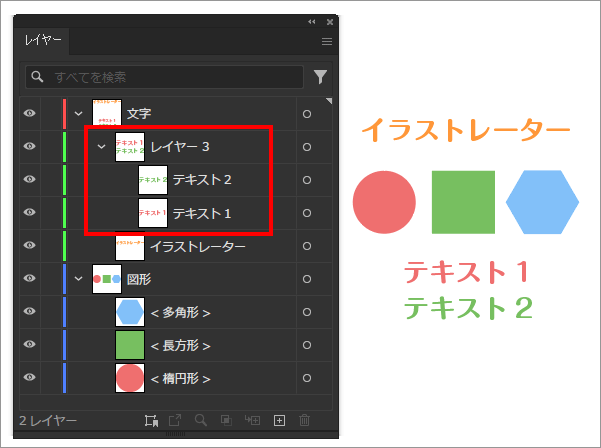Click the blue hexagon on the artboard
This screenshot has height=448, width=601.
(x=542, y=202)
